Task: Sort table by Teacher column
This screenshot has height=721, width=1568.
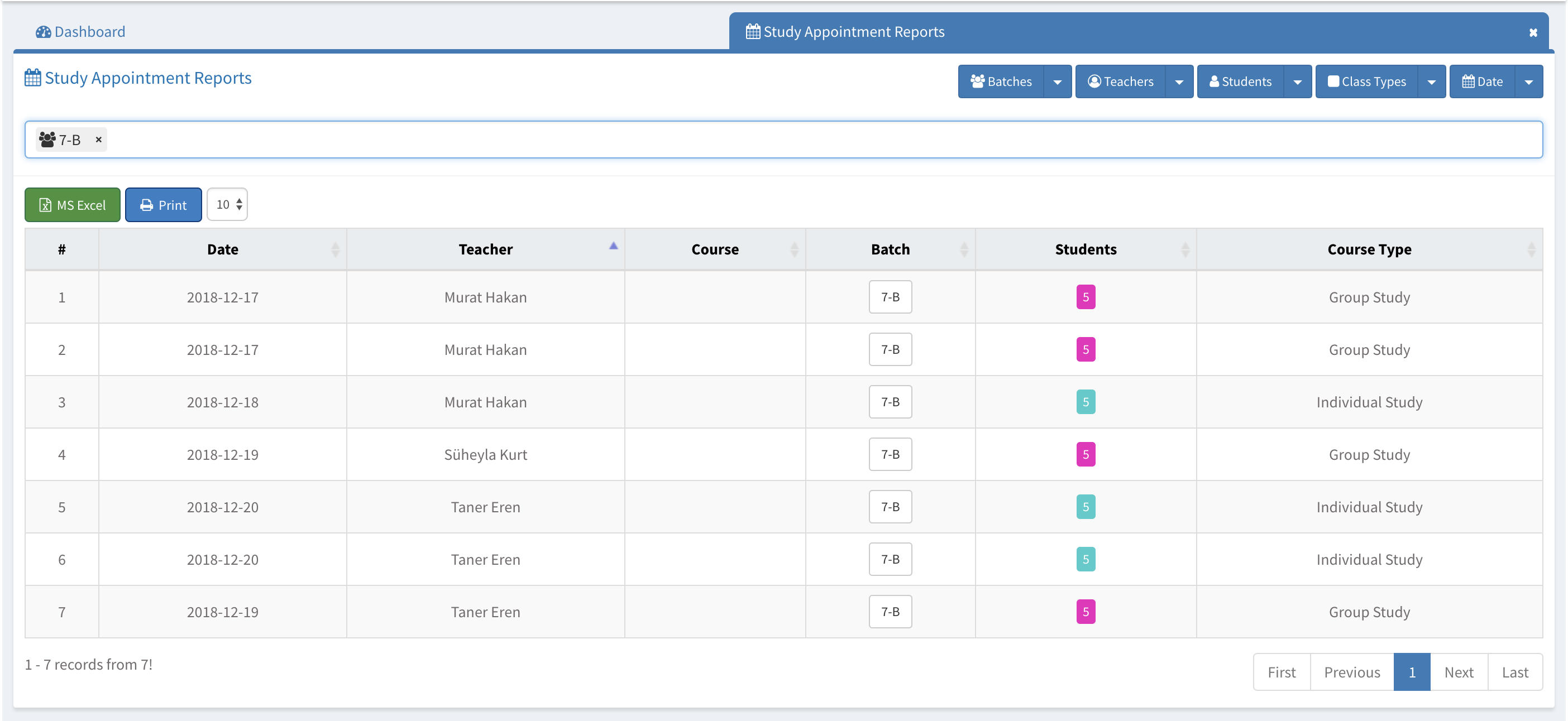Action: [x=485, y=249]
